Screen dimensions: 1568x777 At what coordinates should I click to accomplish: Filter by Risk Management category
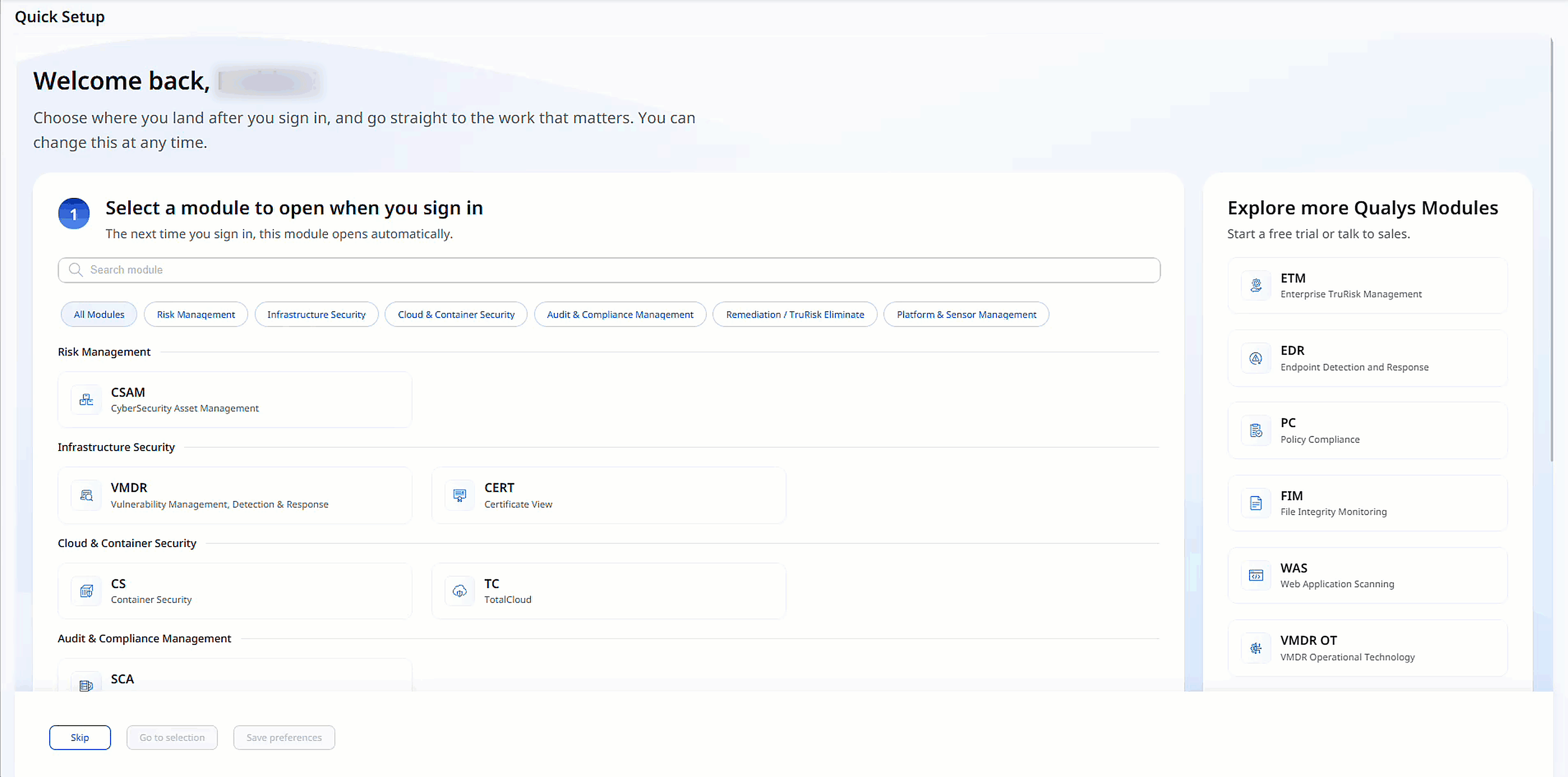tap(196, 315)
